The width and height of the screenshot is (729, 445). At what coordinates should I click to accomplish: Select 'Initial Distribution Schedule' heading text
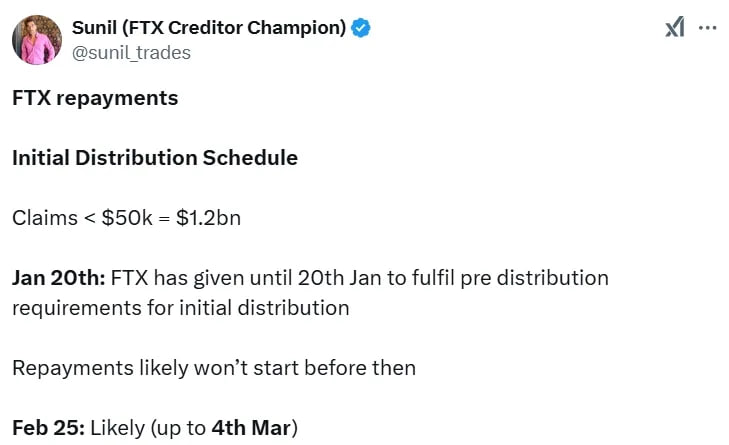point(155,158)
